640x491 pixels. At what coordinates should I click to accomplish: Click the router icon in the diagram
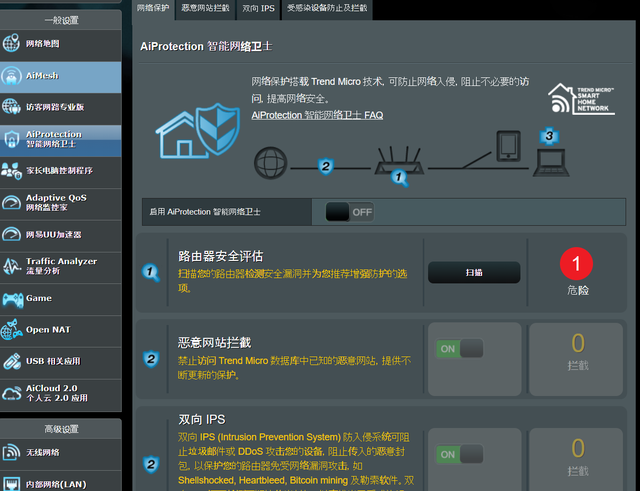tap(399, 160)
